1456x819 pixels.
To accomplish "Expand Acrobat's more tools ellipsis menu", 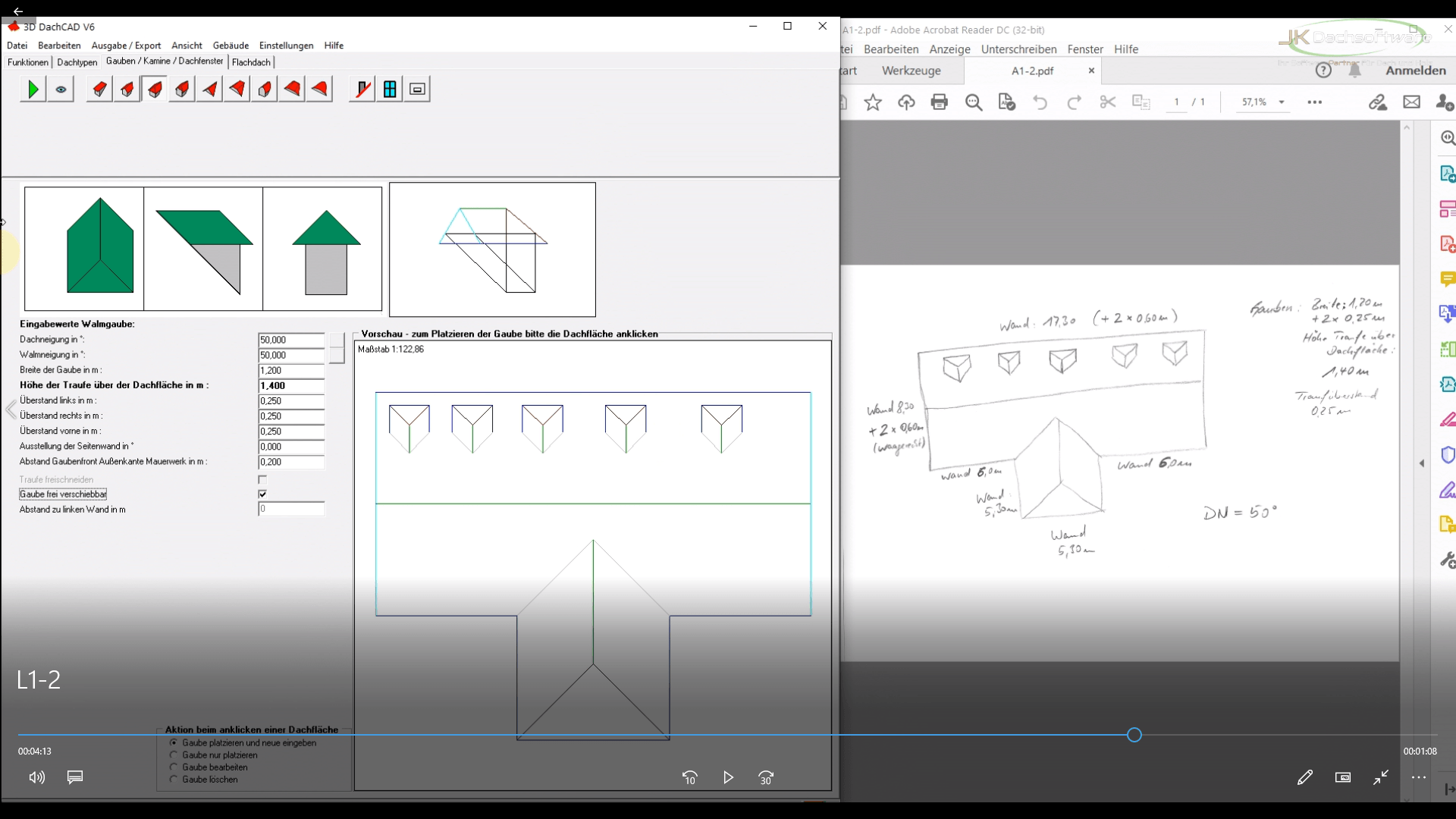I will coord(1315,102).
